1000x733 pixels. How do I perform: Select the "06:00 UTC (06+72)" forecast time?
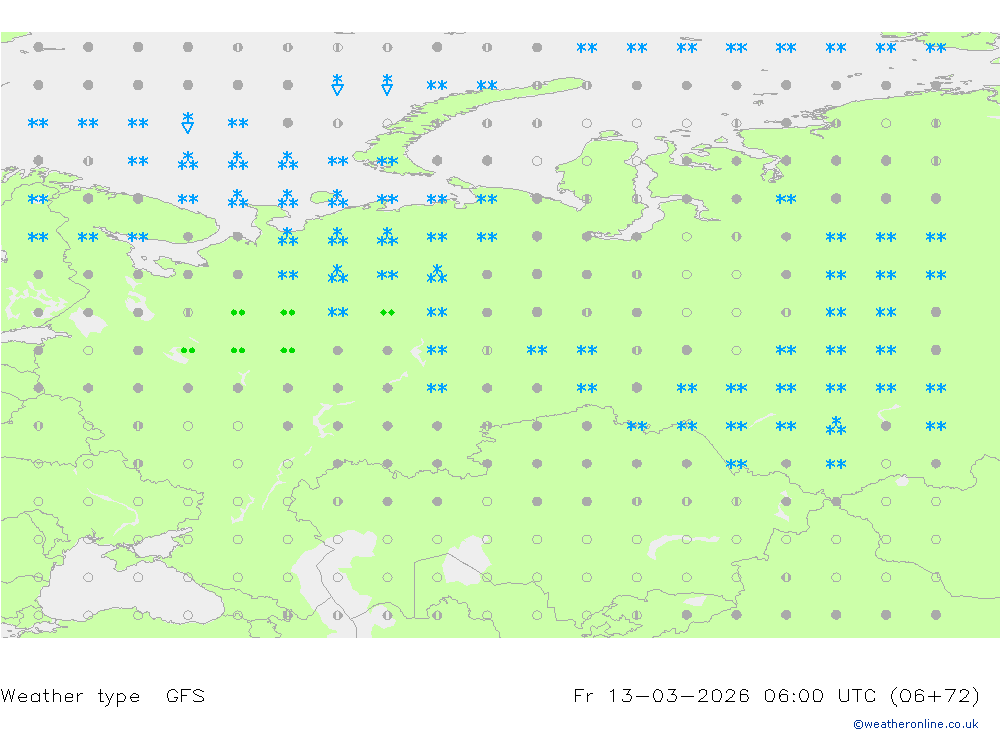pos(872,695)
